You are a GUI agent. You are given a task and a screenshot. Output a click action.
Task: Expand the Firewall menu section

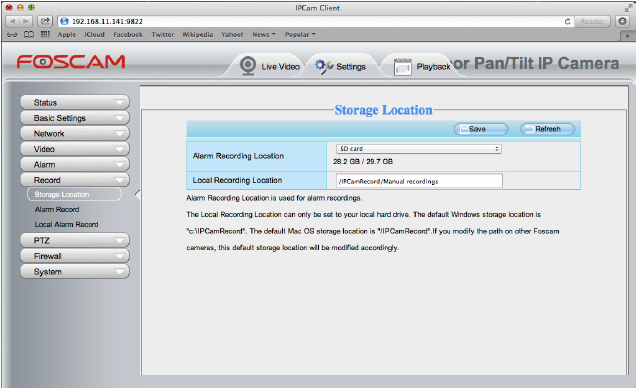(x=75, y=256)
